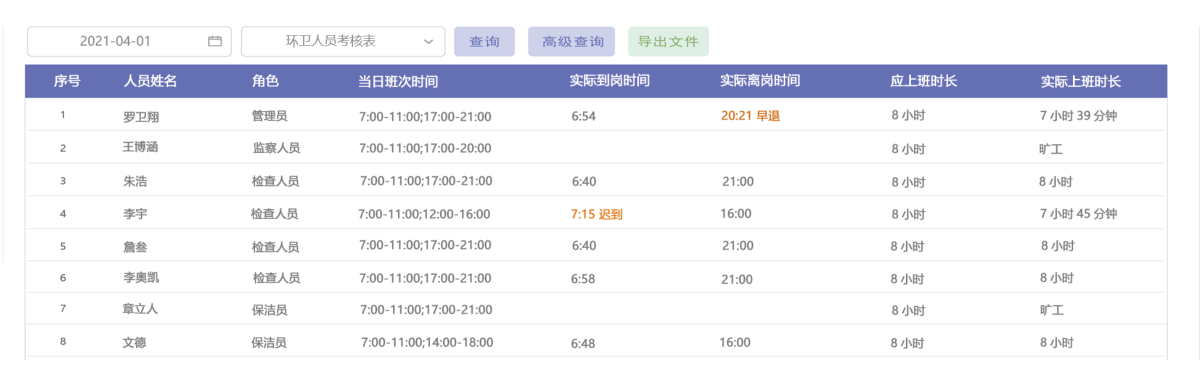Export file with 导出文件 button
This screenshot has width=1200, height=385.
click(x=668, y=41)
